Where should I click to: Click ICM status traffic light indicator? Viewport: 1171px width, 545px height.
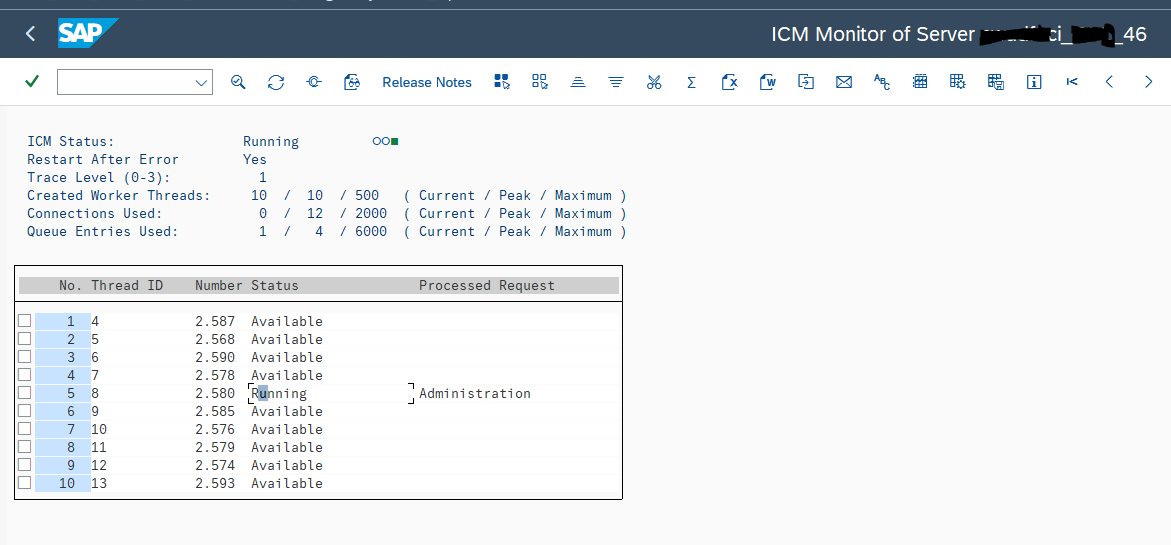(x=385, y=141)
